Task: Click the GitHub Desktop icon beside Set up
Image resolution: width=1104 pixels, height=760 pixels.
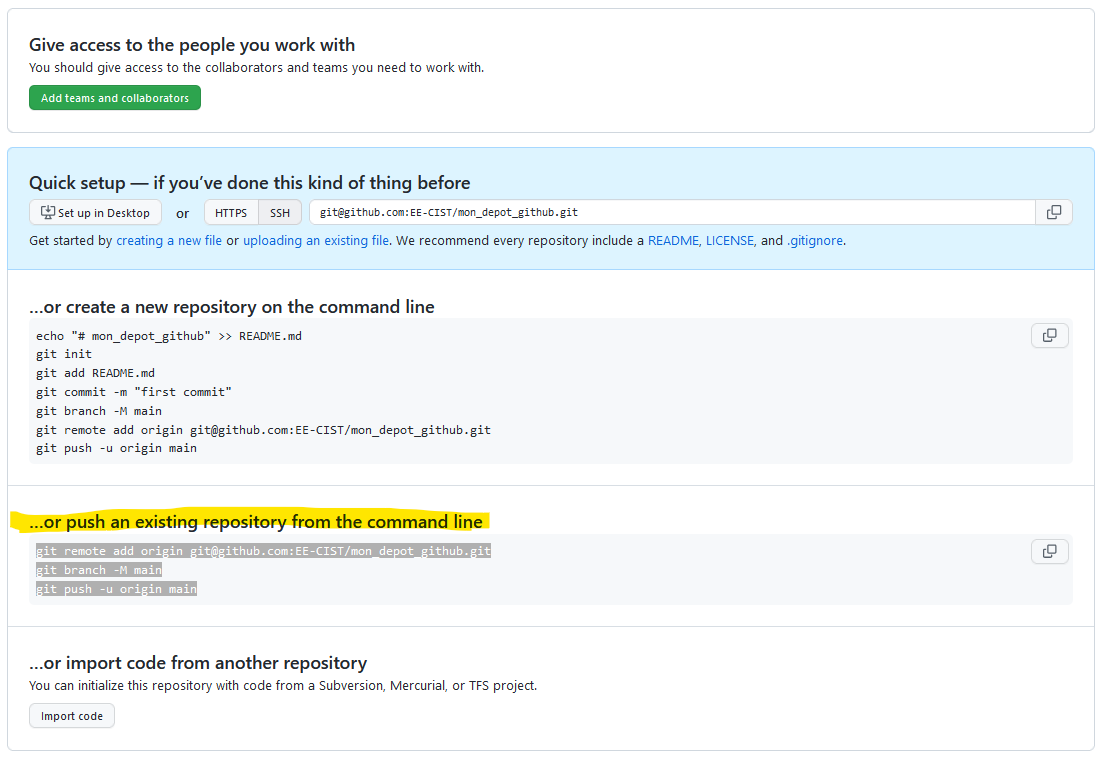Action: click(x=47, y=211)
